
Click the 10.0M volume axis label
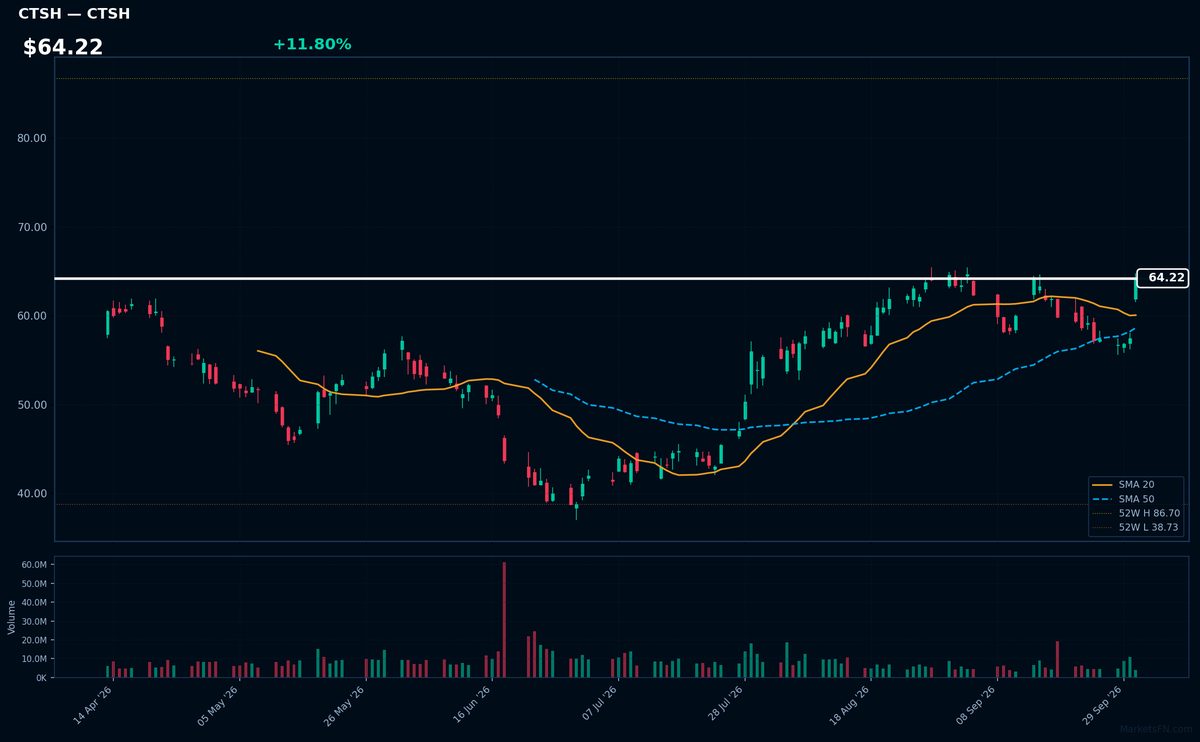point(34,659)
